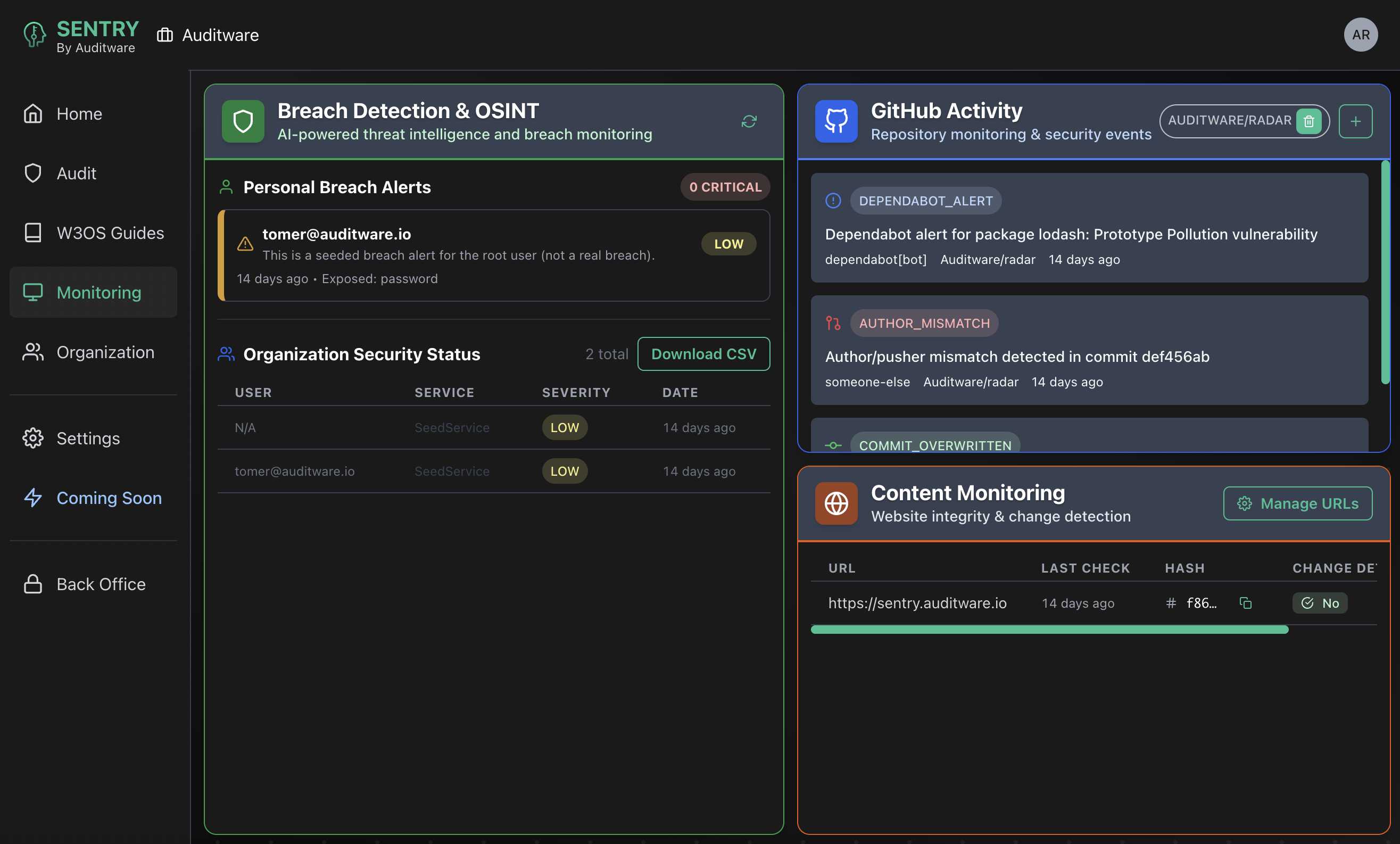Click the COMMIT_OVERWRITTEN tag
Screen dimensions: 1400x844
pos(934,443)
